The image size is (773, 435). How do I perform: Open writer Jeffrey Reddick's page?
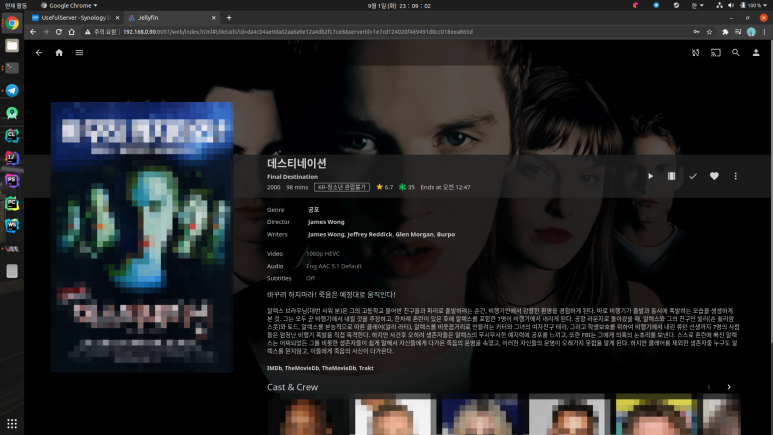pyautogui.click(x=369, y=234)
